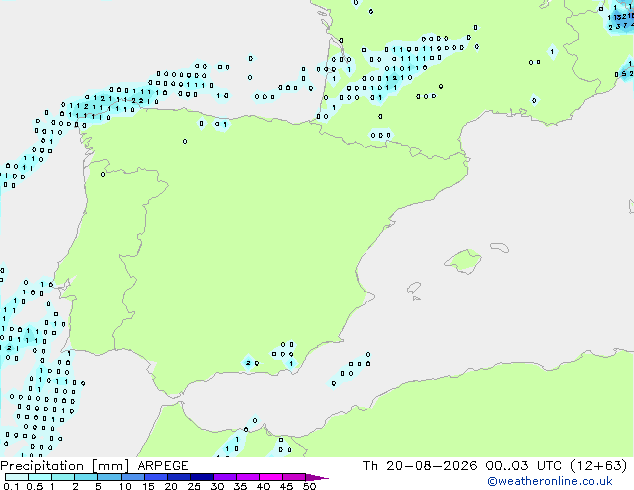Click the 30–35 mm purple swatch
634x490 pixels.
click(225, 477)
